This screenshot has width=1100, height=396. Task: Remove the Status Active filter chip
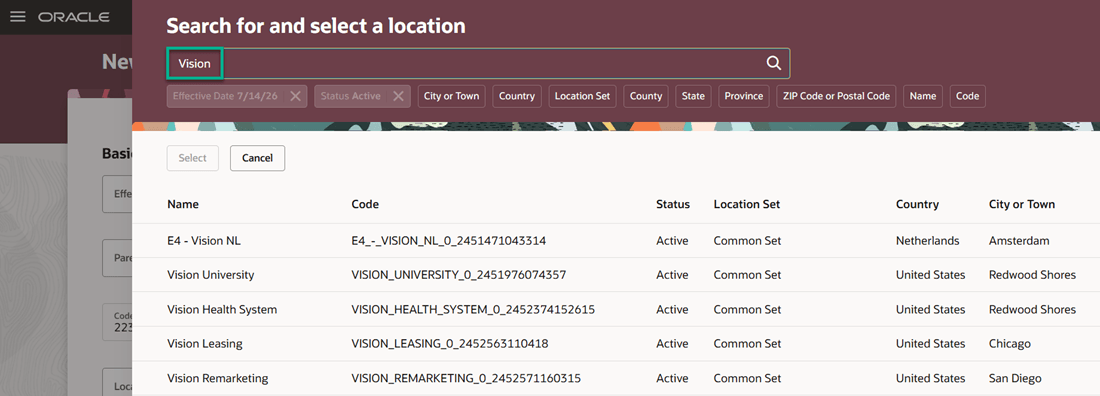tap(398, 96)
